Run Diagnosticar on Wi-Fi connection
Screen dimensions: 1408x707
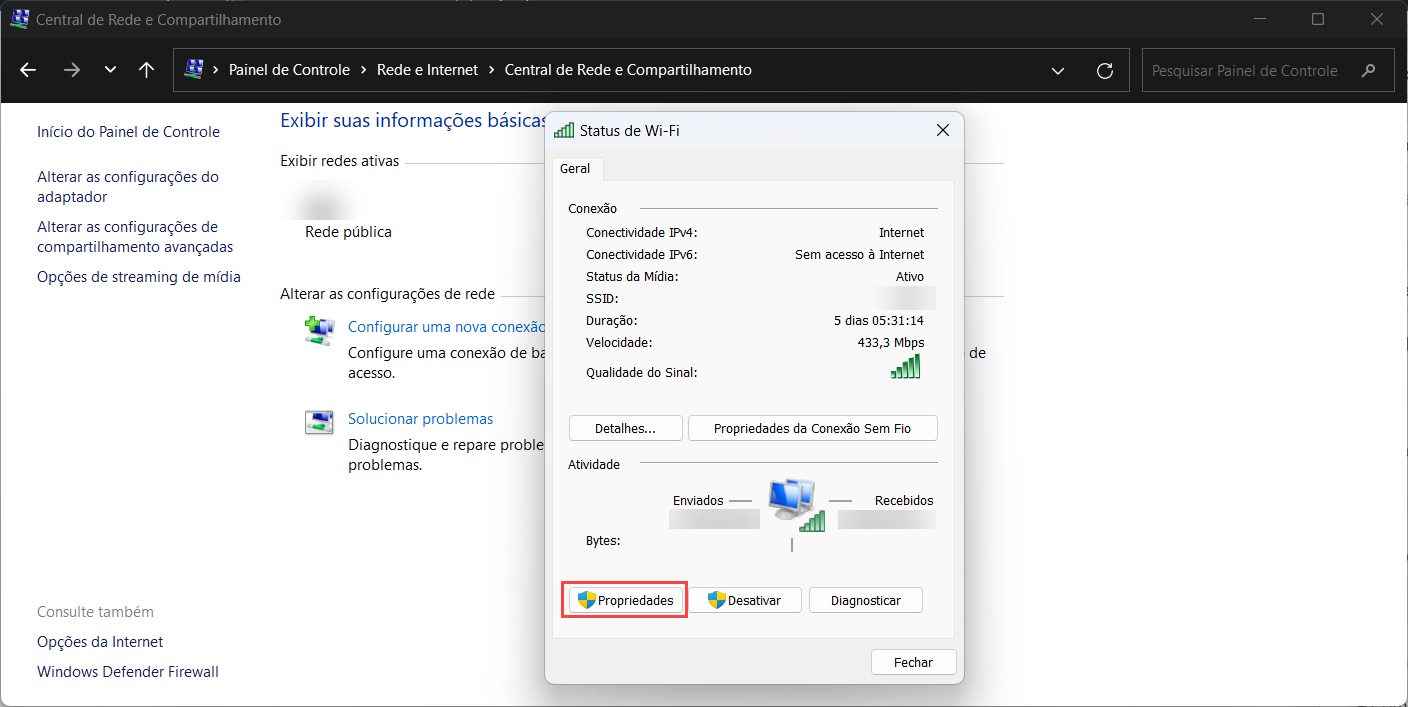click(x=865, y=600)
